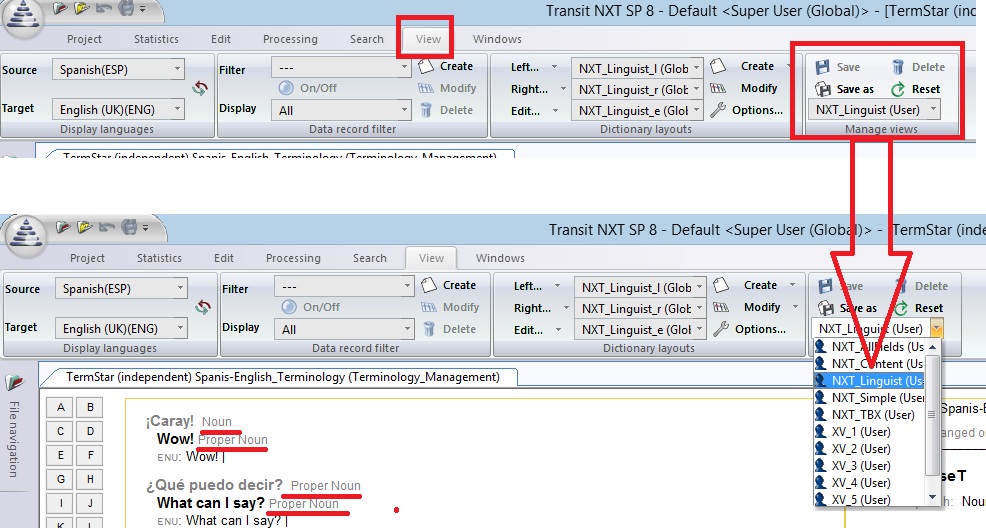Select the Spanis-English_Terminology document tab
Viewport: 986px width, 530px height.
tap(282, 377)
